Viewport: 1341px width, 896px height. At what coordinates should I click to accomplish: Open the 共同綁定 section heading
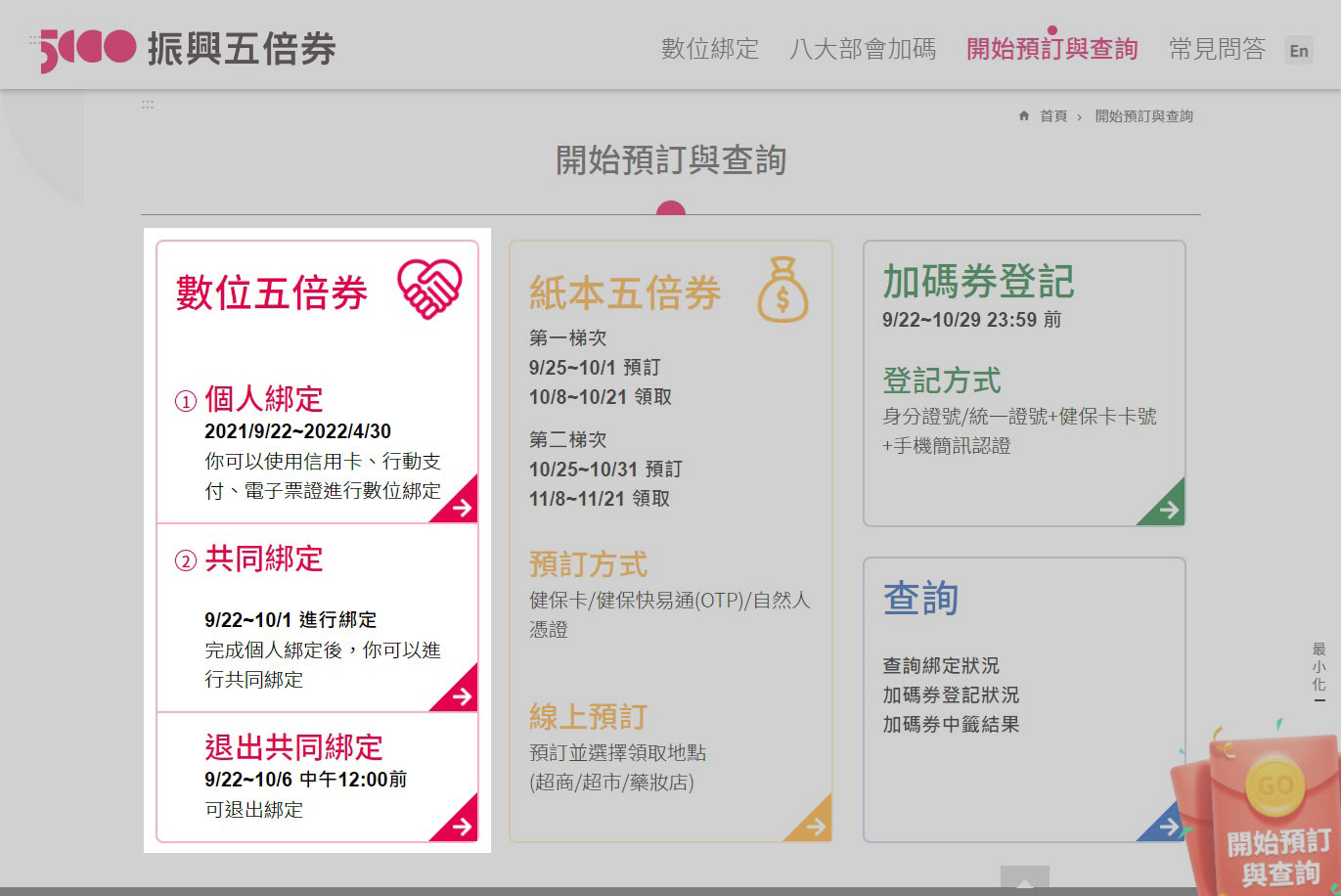(264, 559)
